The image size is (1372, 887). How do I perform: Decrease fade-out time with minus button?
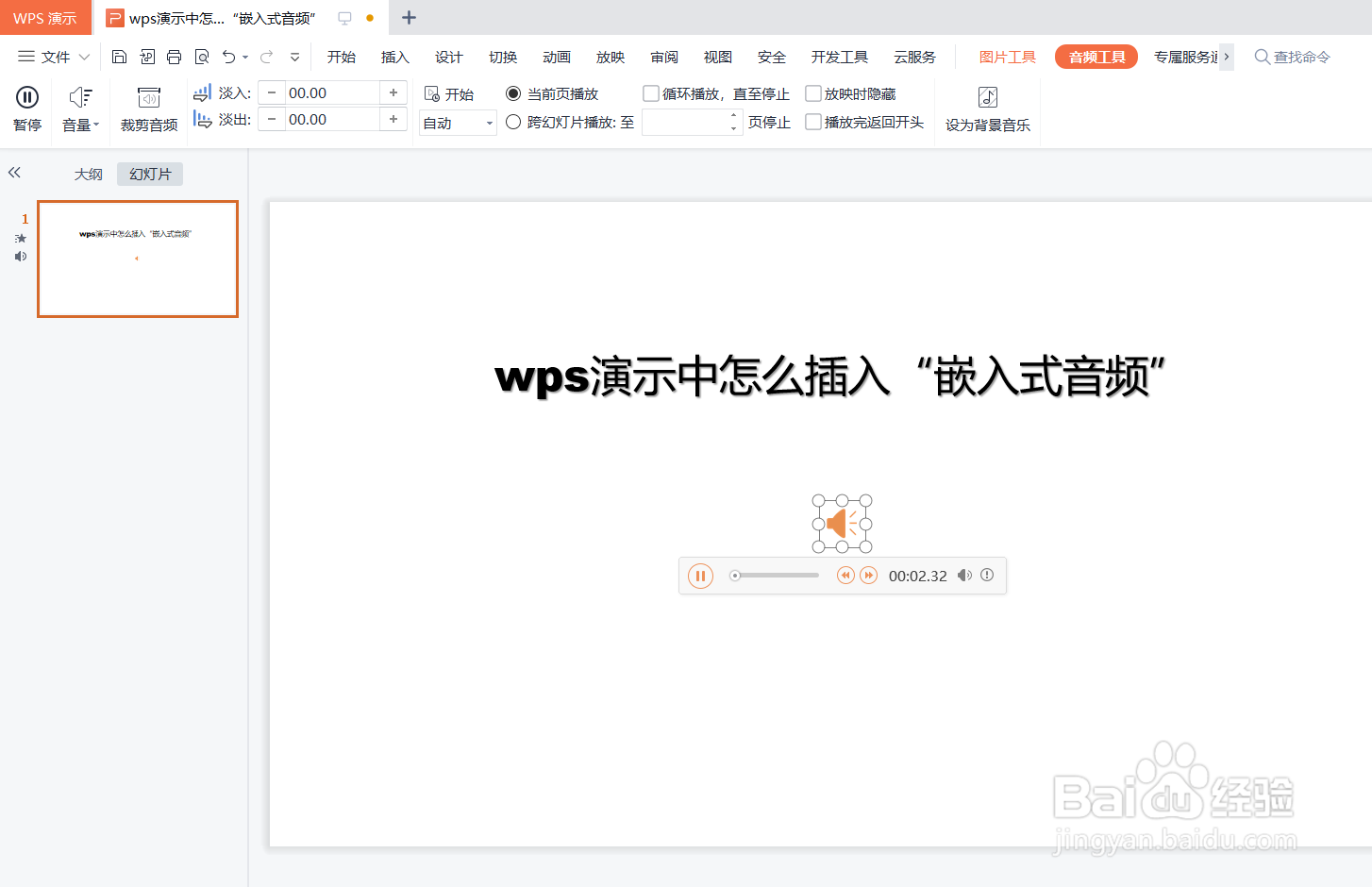click(272, 119)
